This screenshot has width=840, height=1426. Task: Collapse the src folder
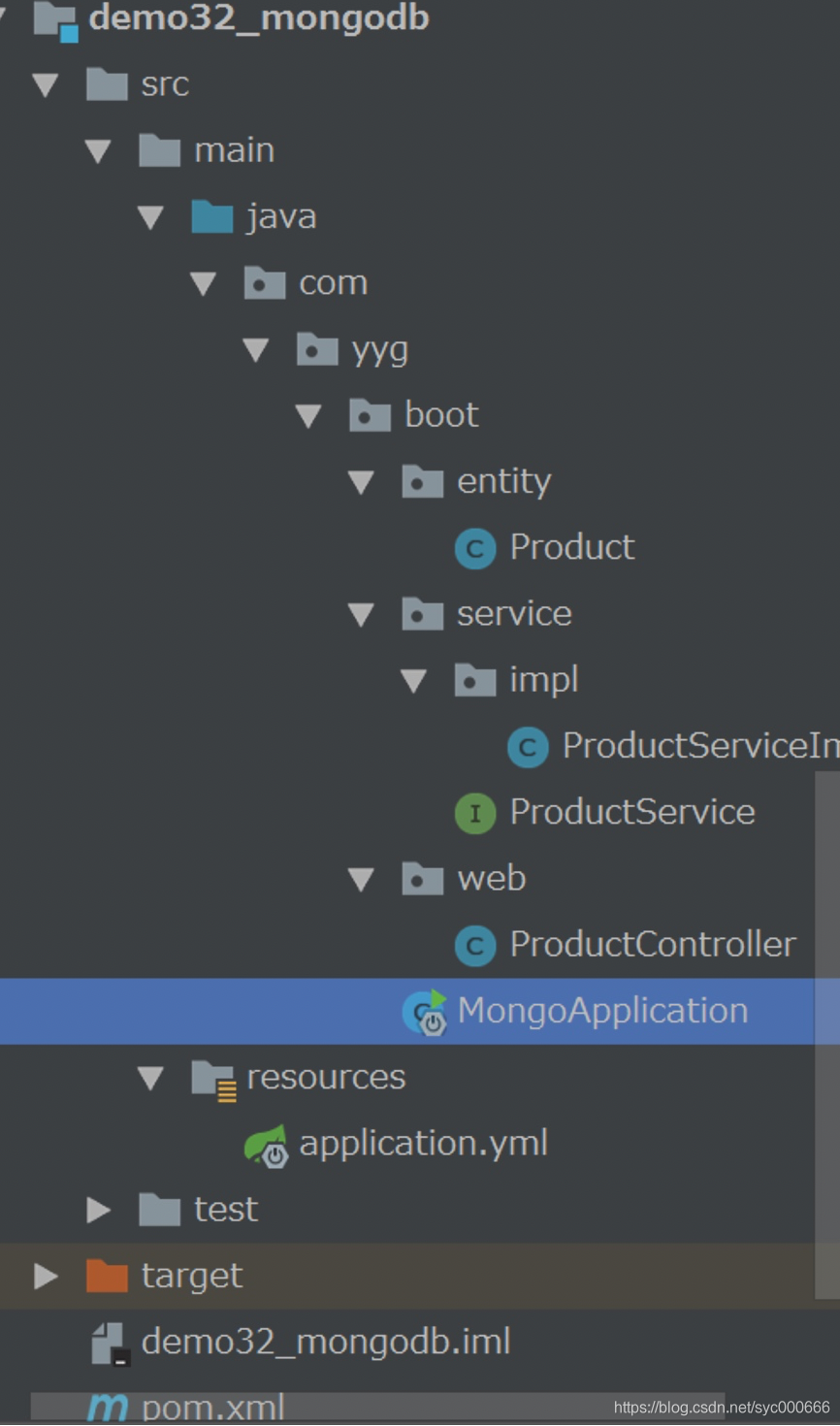tap(45, 85)
